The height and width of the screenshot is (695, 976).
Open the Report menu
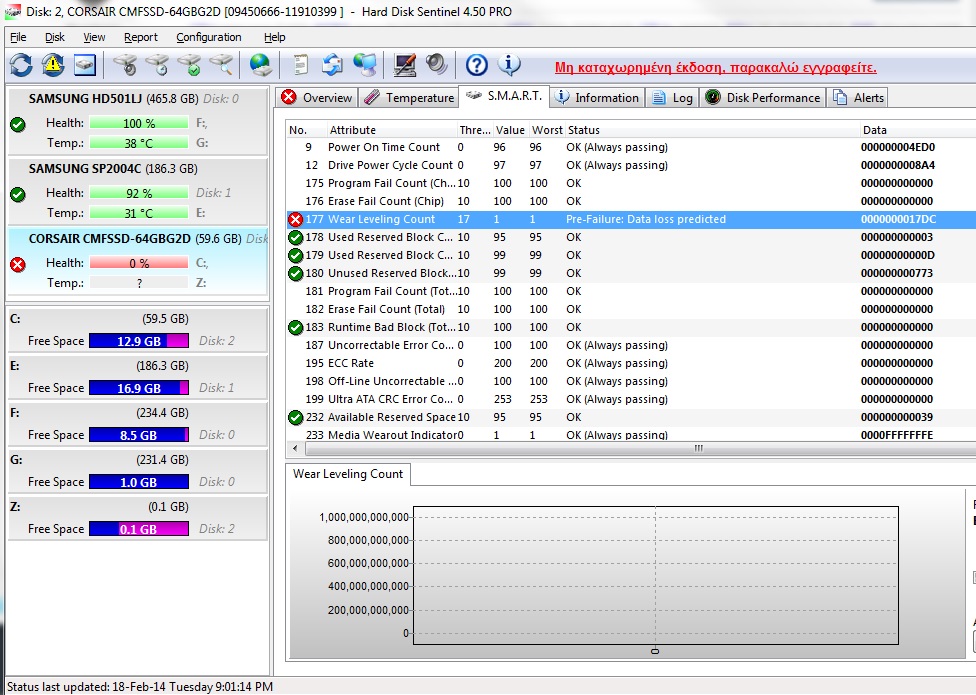point(141,37)
